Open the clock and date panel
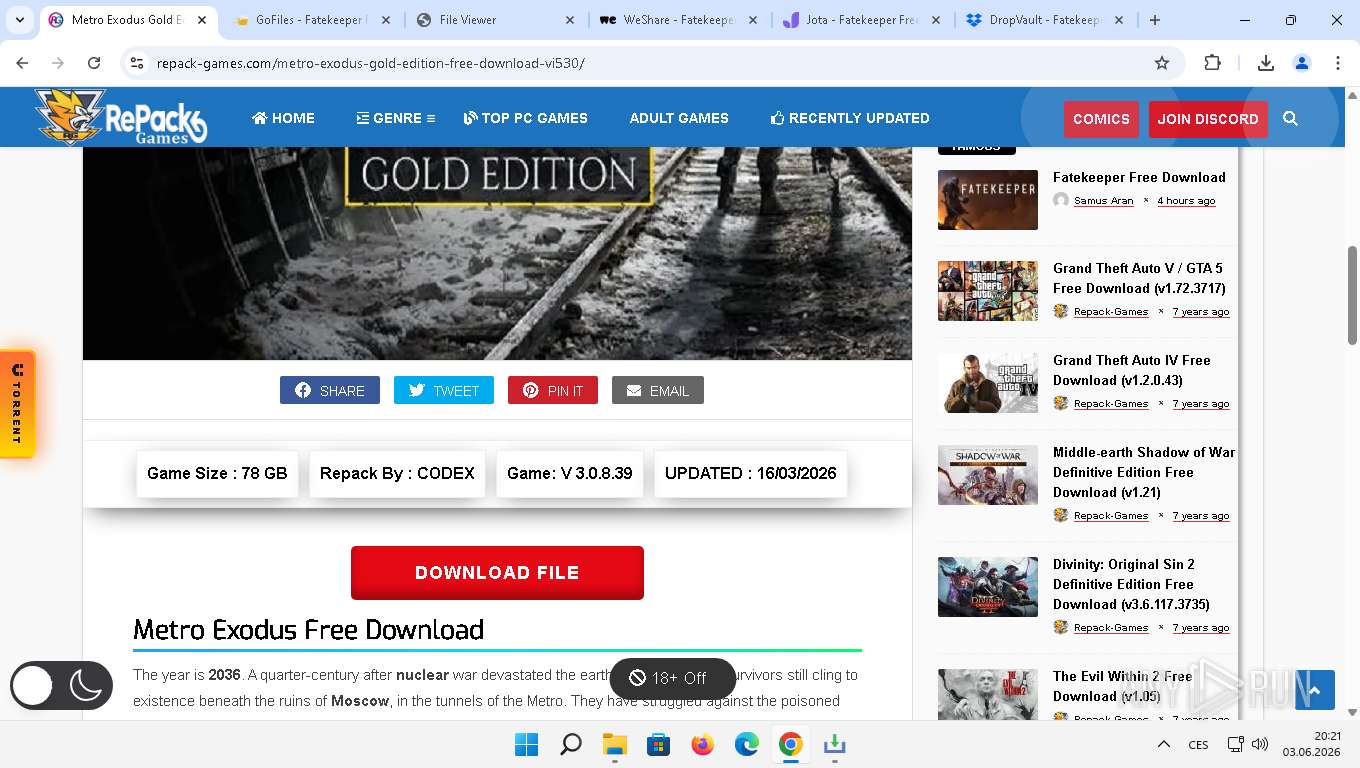This screenshot has width=1360, height=768. point(1311,744)
